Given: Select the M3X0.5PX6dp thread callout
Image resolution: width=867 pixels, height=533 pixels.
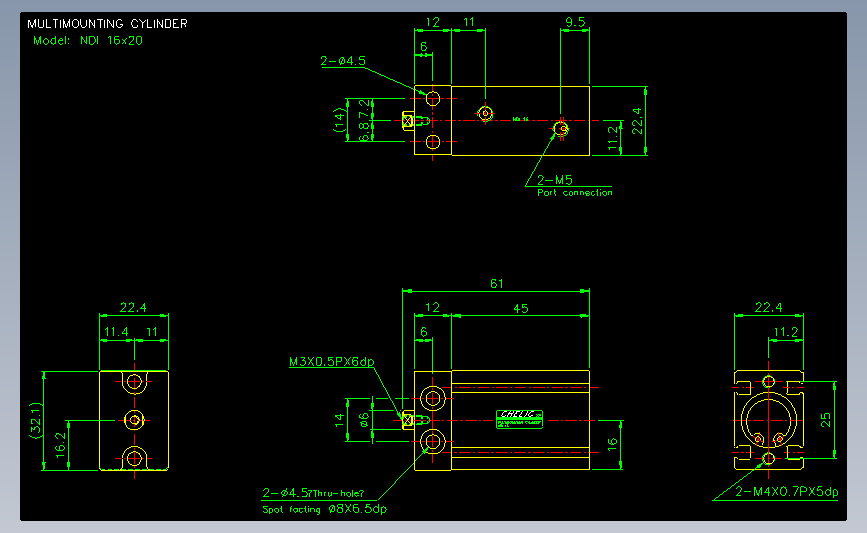Looking at the screenshot, I should (x=332, y=362).
